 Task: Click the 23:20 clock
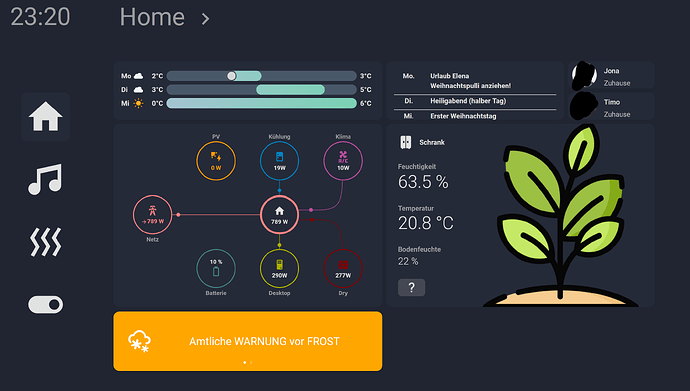coord(40,17)
